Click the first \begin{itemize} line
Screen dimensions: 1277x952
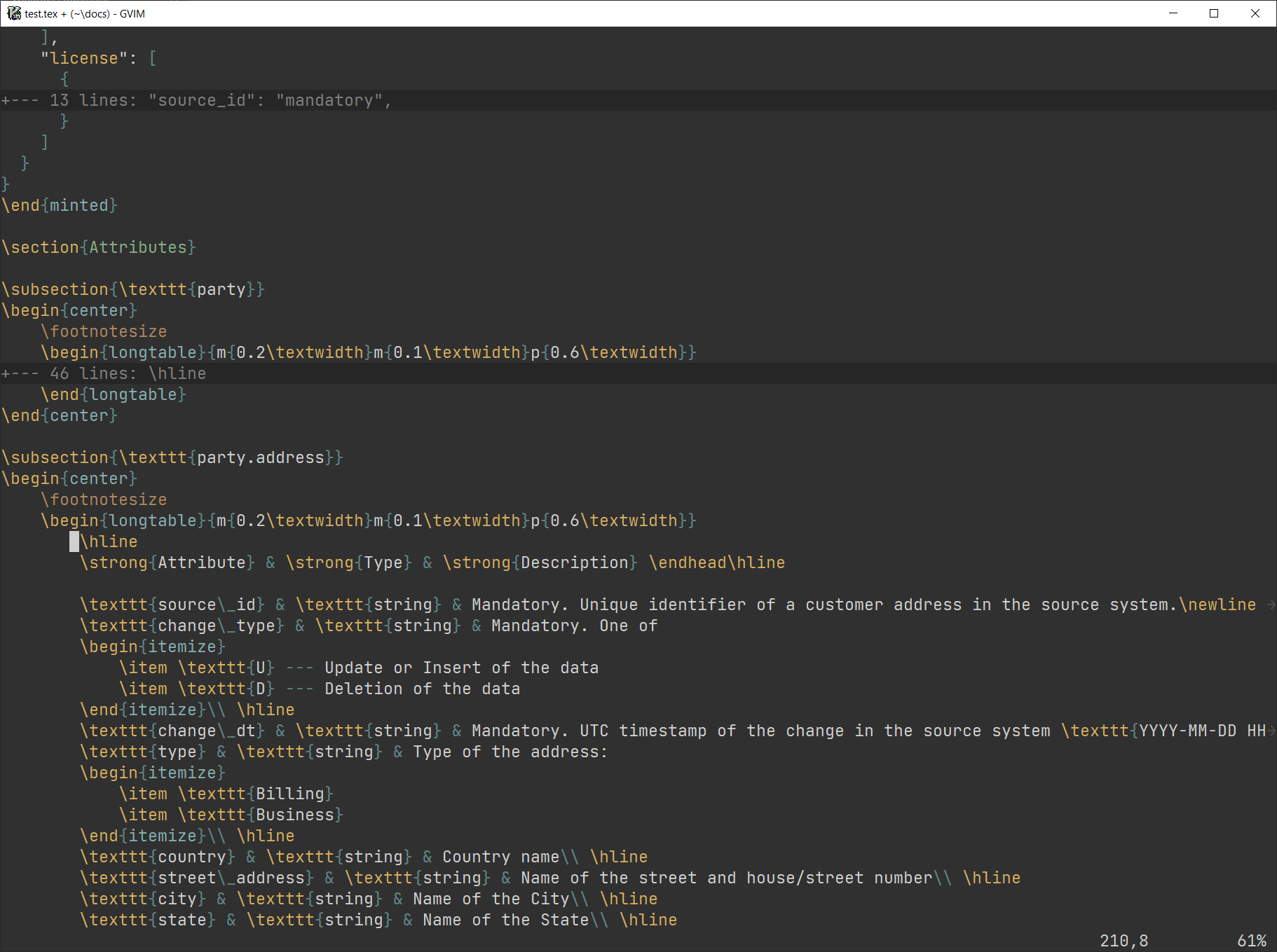(153, 647)
